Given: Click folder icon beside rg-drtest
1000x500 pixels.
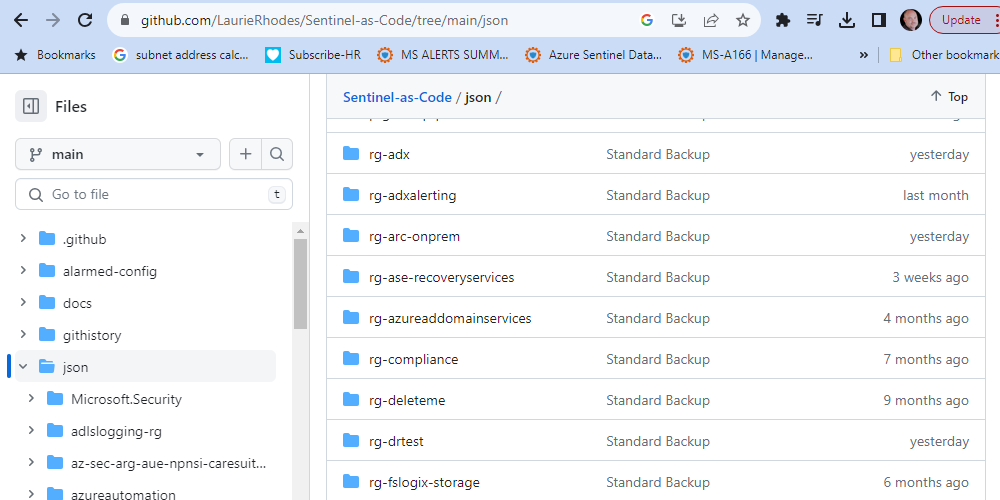Looking at the screenshot, I should [x=351, y=441].
